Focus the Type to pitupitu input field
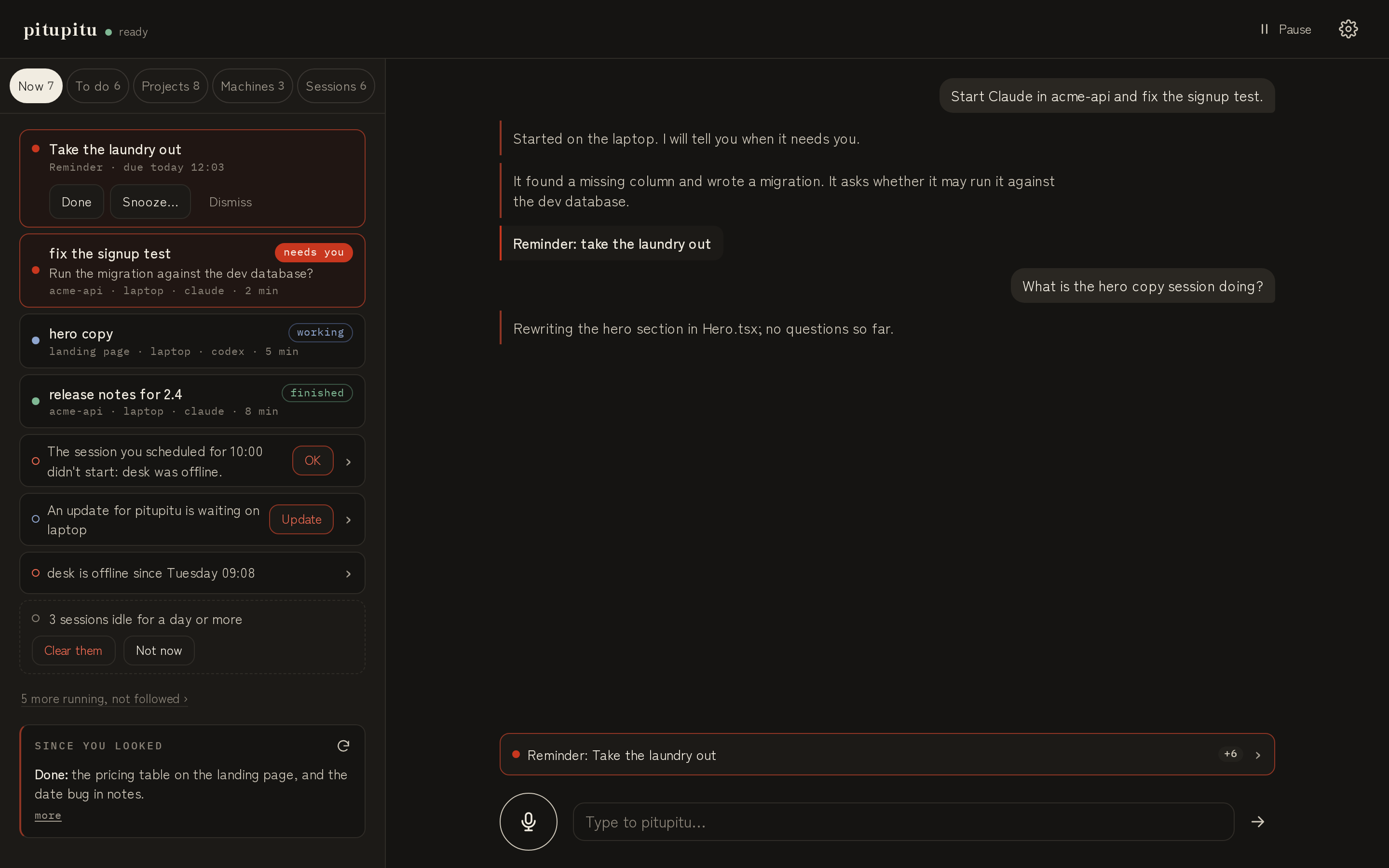This screenshot has width=1389, height=868. tap(903, 822)
